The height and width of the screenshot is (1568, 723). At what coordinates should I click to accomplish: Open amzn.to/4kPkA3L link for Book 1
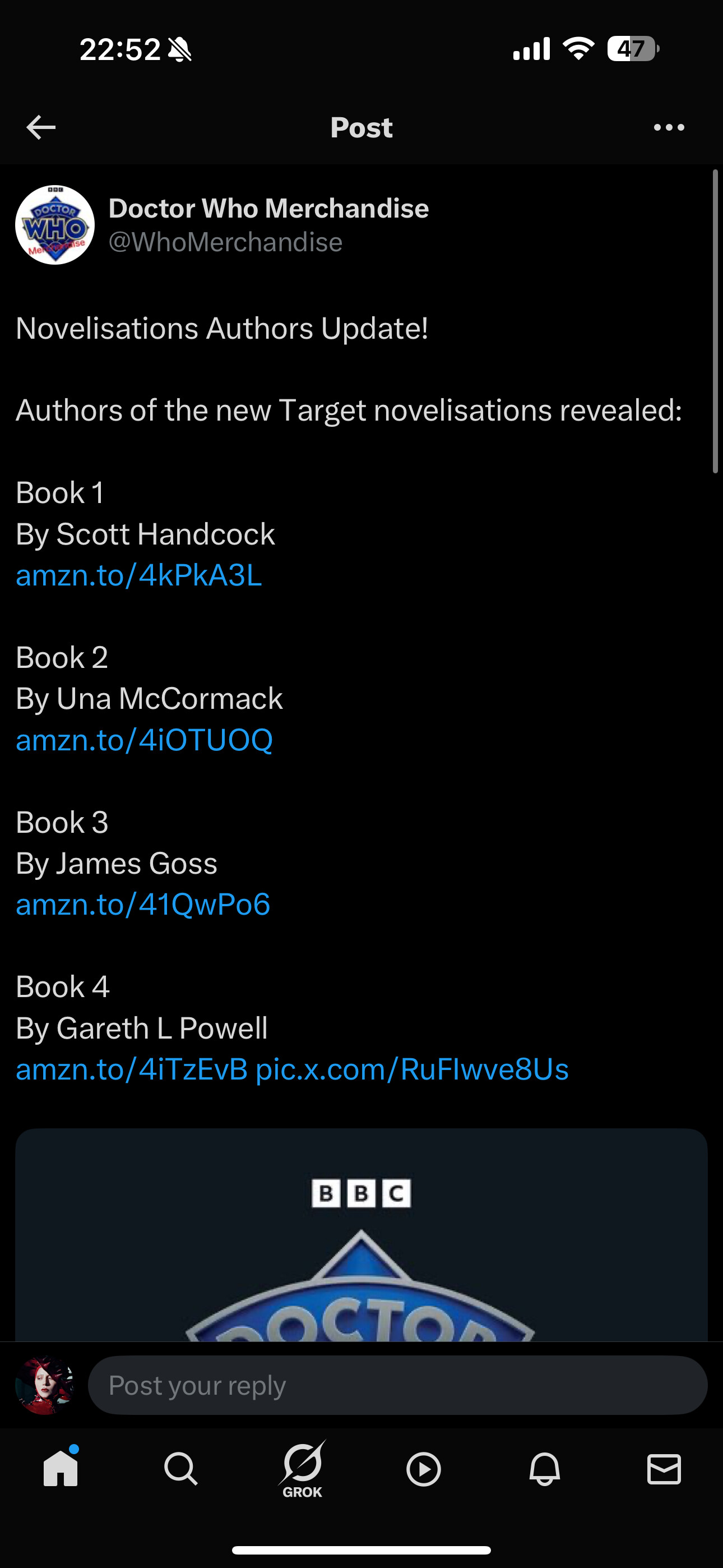click(x=139, y=575)
